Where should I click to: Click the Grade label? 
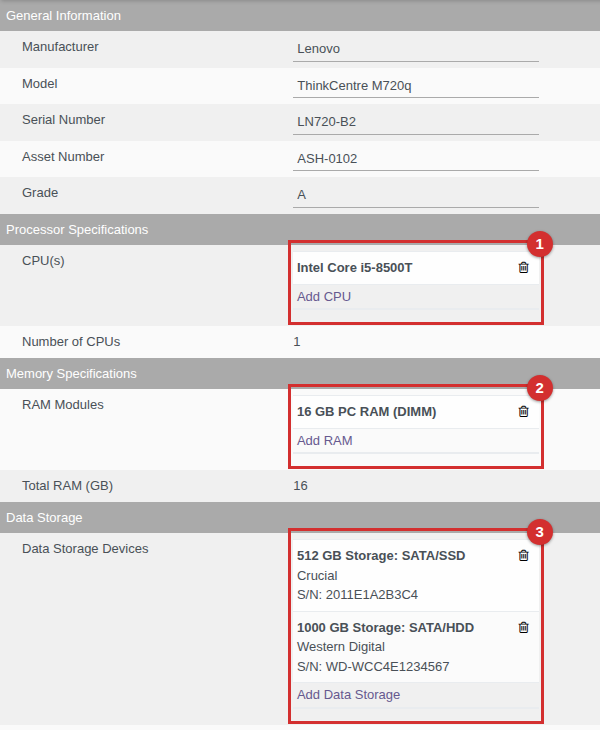[40, 193]
